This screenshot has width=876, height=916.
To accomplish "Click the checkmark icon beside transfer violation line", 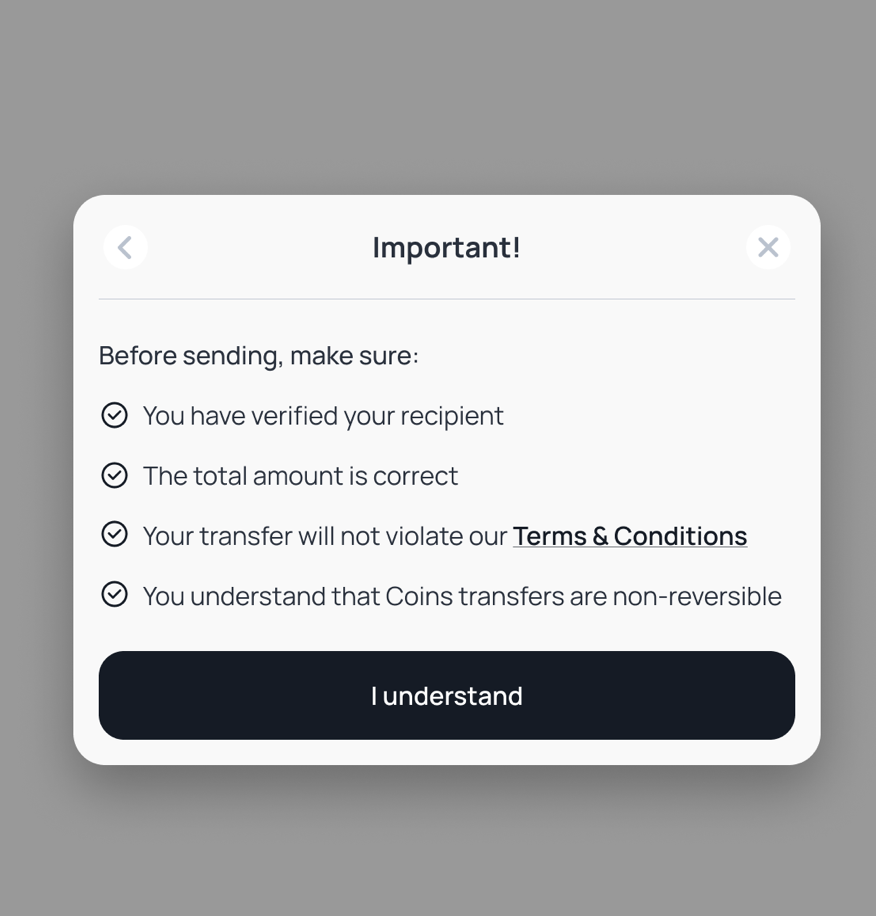I will click(x=114, y=535).
